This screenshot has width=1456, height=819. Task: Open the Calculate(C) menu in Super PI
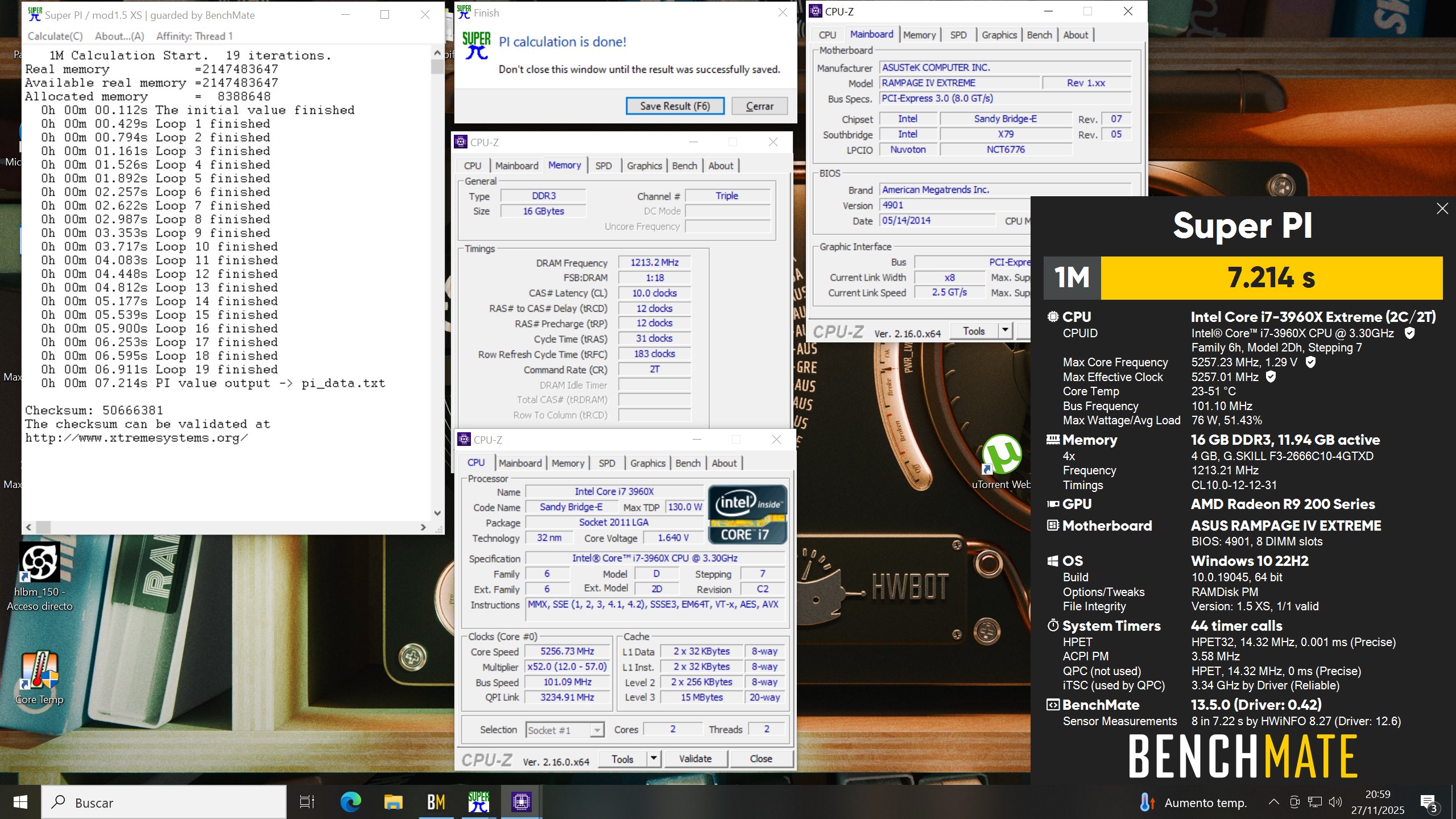55,36
